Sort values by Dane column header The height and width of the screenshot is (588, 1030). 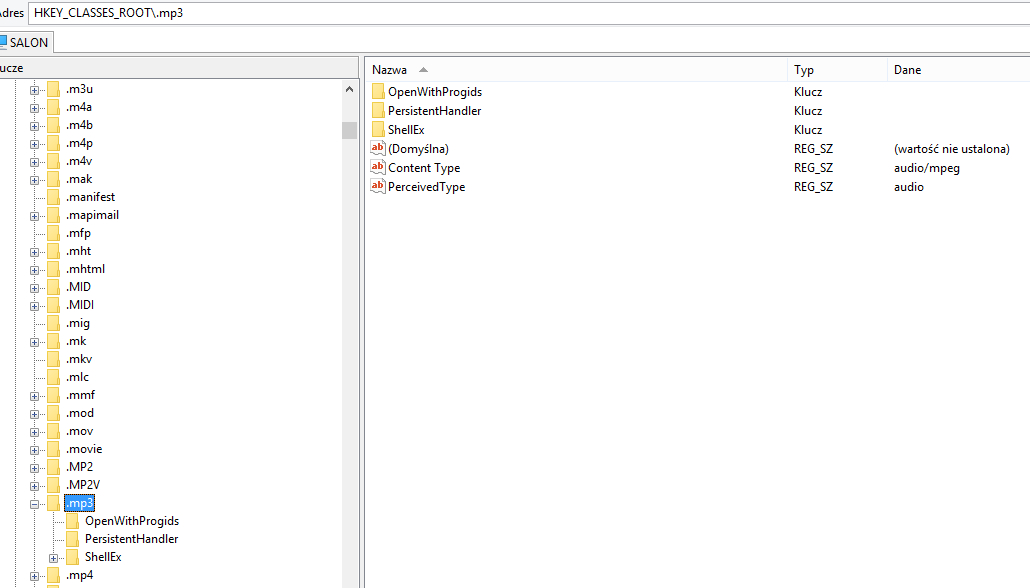tap(958, 70)
